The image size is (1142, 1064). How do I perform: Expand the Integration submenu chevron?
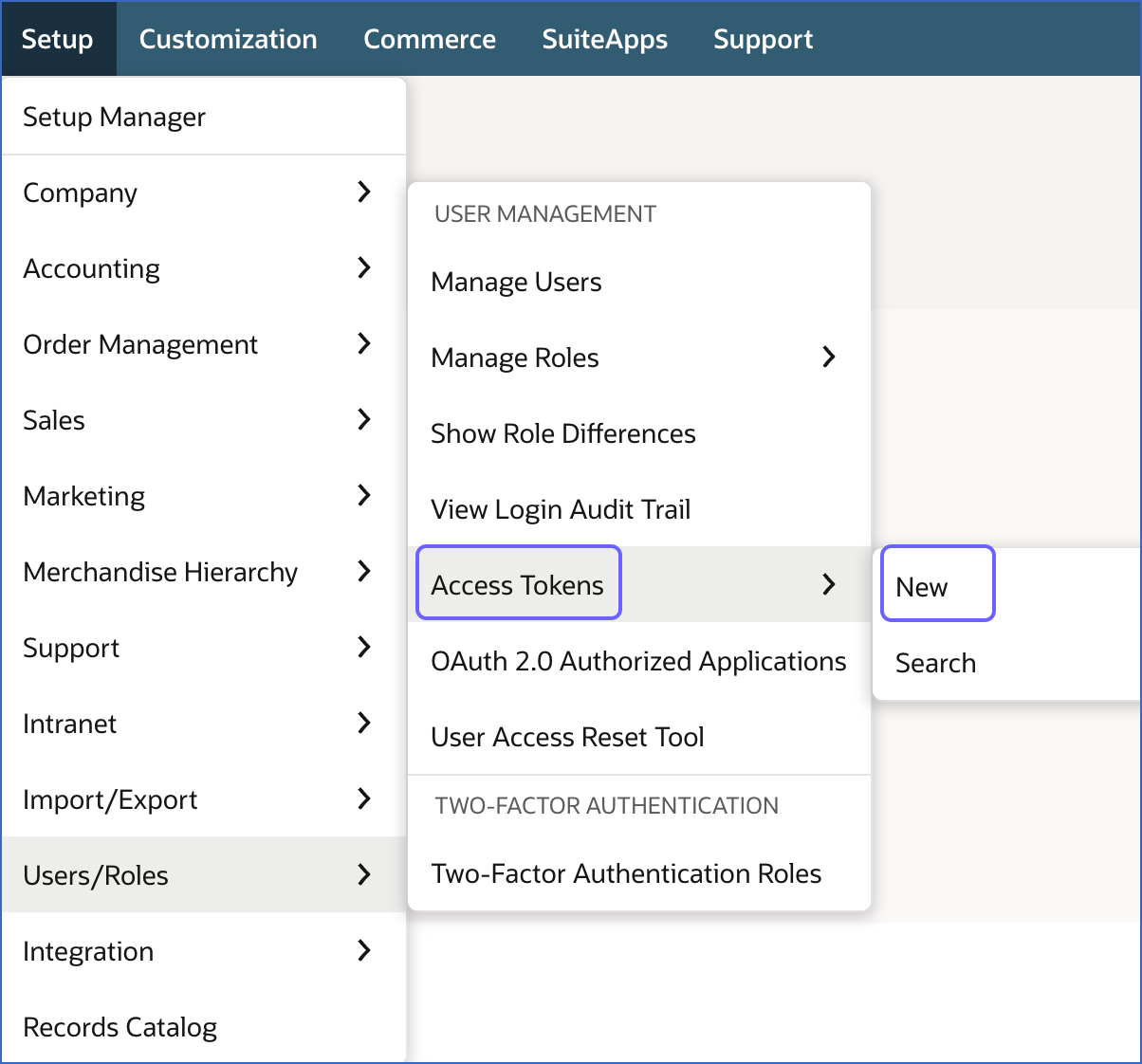click(x=363, y=950)
